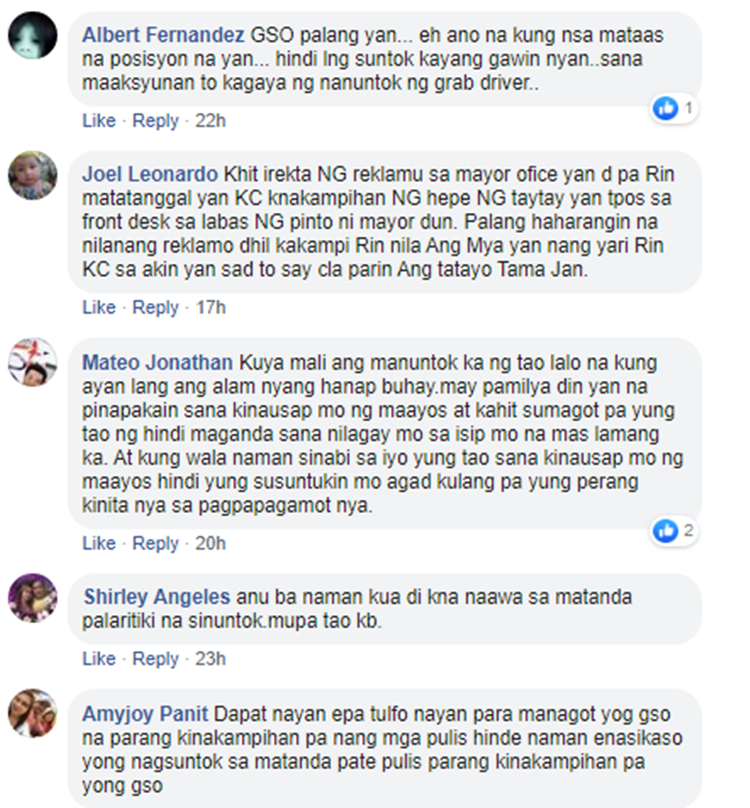Open the Amyjoy Panit name link
Image resolution: width=750 pixels, height=808 pixels.
click(145, 714)
